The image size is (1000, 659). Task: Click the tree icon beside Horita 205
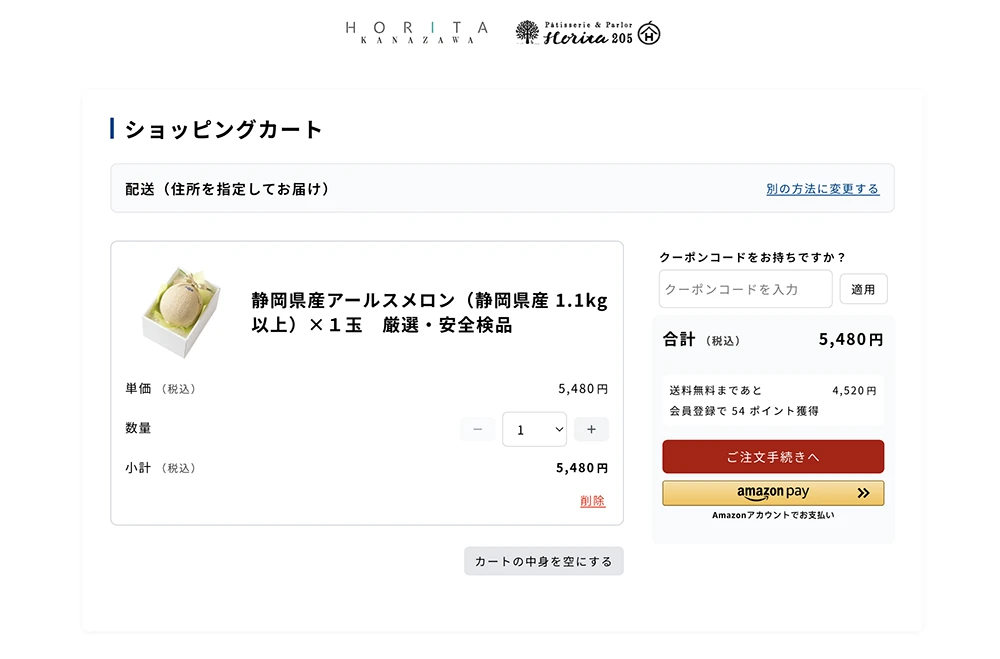click(x=525, y=31)
